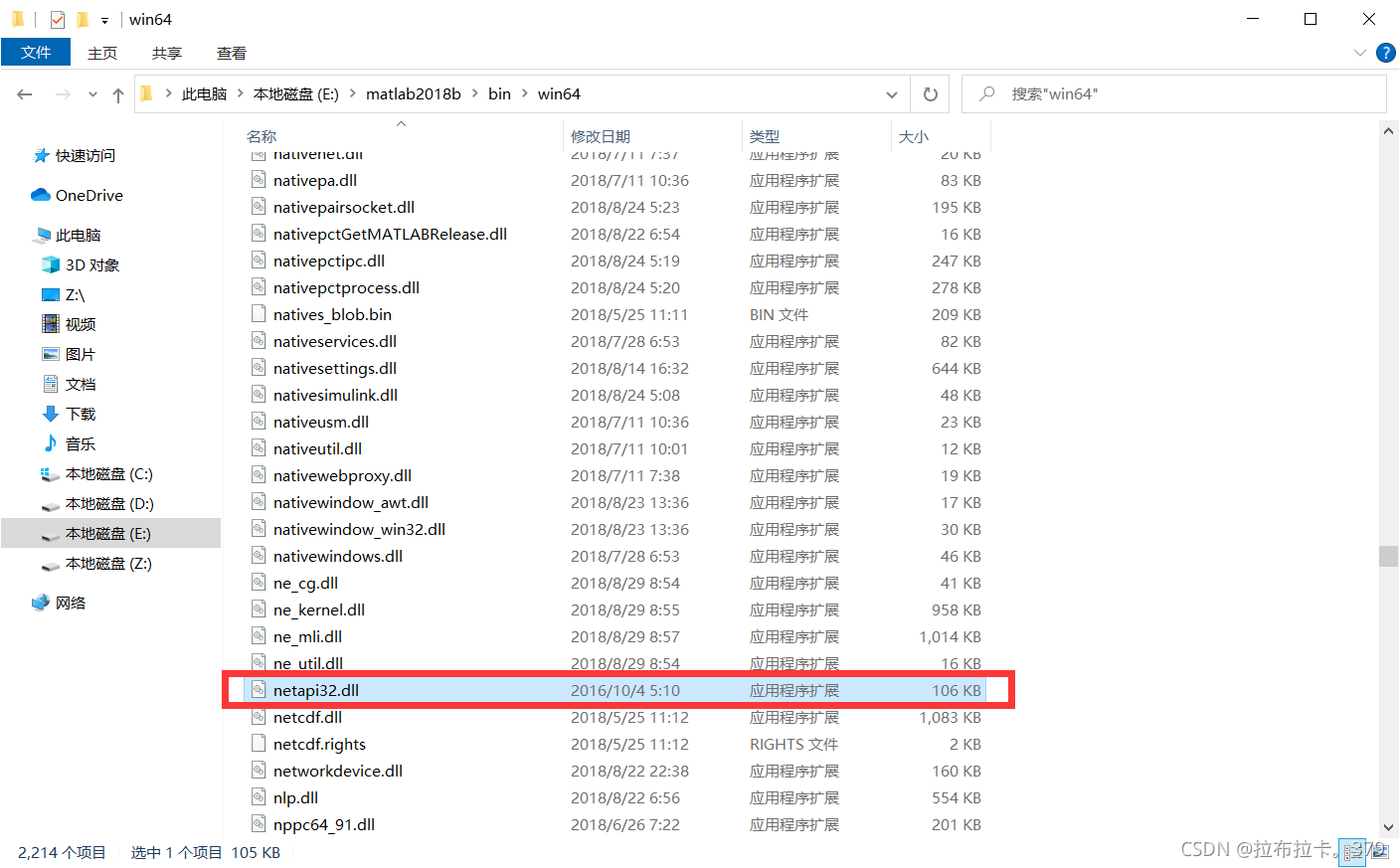This screenshot has height=868, width=1400.
Task: Select 本地磁盘 (Z:) drive icon
Action: click(x=51, y=565)
